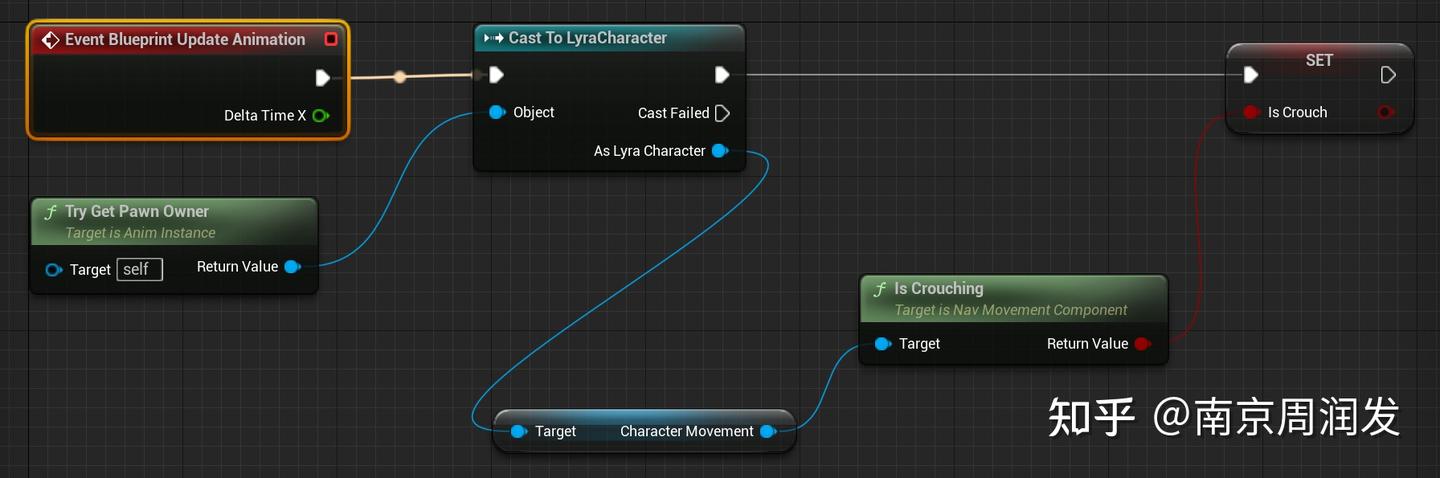The width and height of the screenshot is (1440, 478).
Task: Click the Event Blueprint Update Animation node title
Action: pos(185,39)
